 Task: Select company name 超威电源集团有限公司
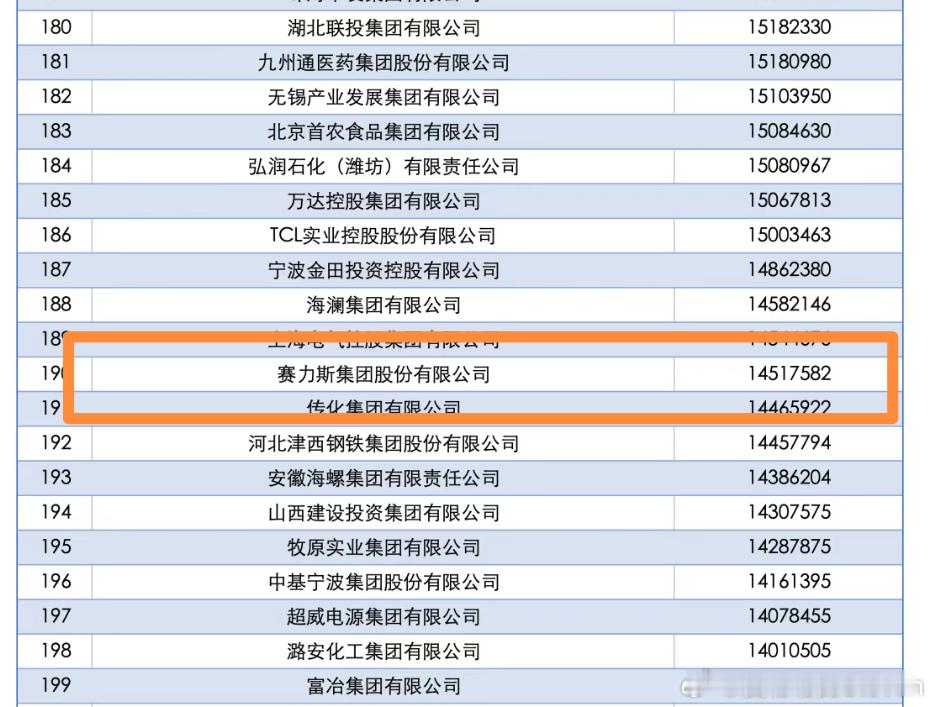pyautogui.click(x=384, y=617)
